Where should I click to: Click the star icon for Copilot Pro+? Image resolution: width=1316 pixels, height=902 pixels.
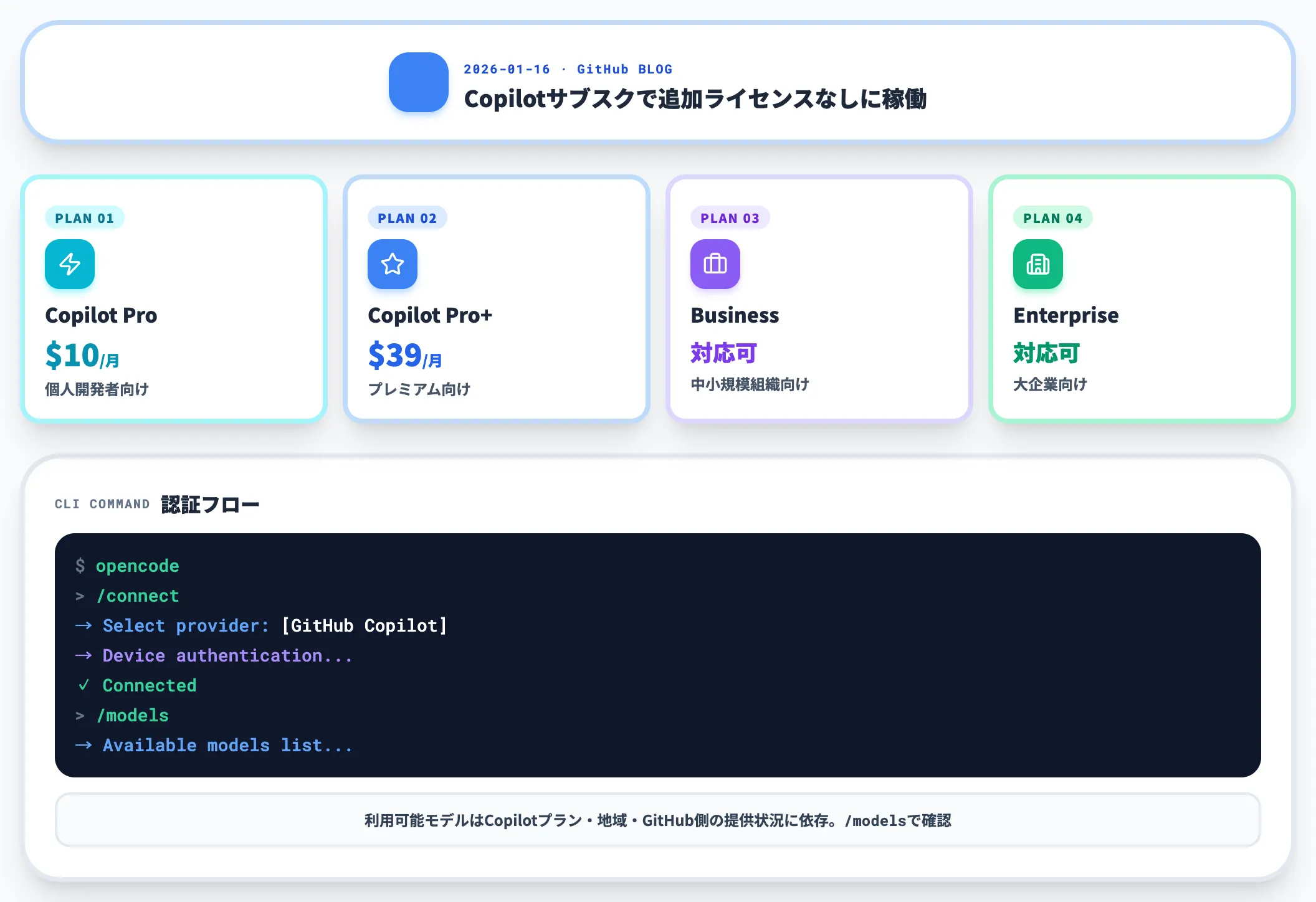point(393,264)
